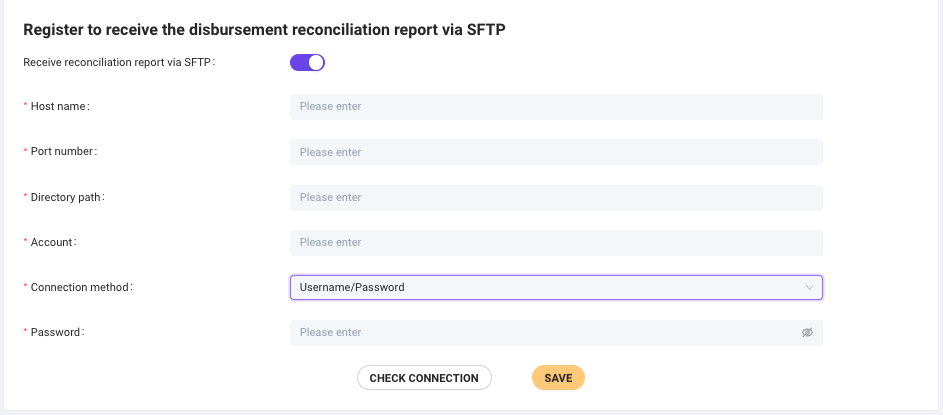Viewport: 943px width, 415px height.
Task: Click the SAVE button
Action: coord(558,378)
